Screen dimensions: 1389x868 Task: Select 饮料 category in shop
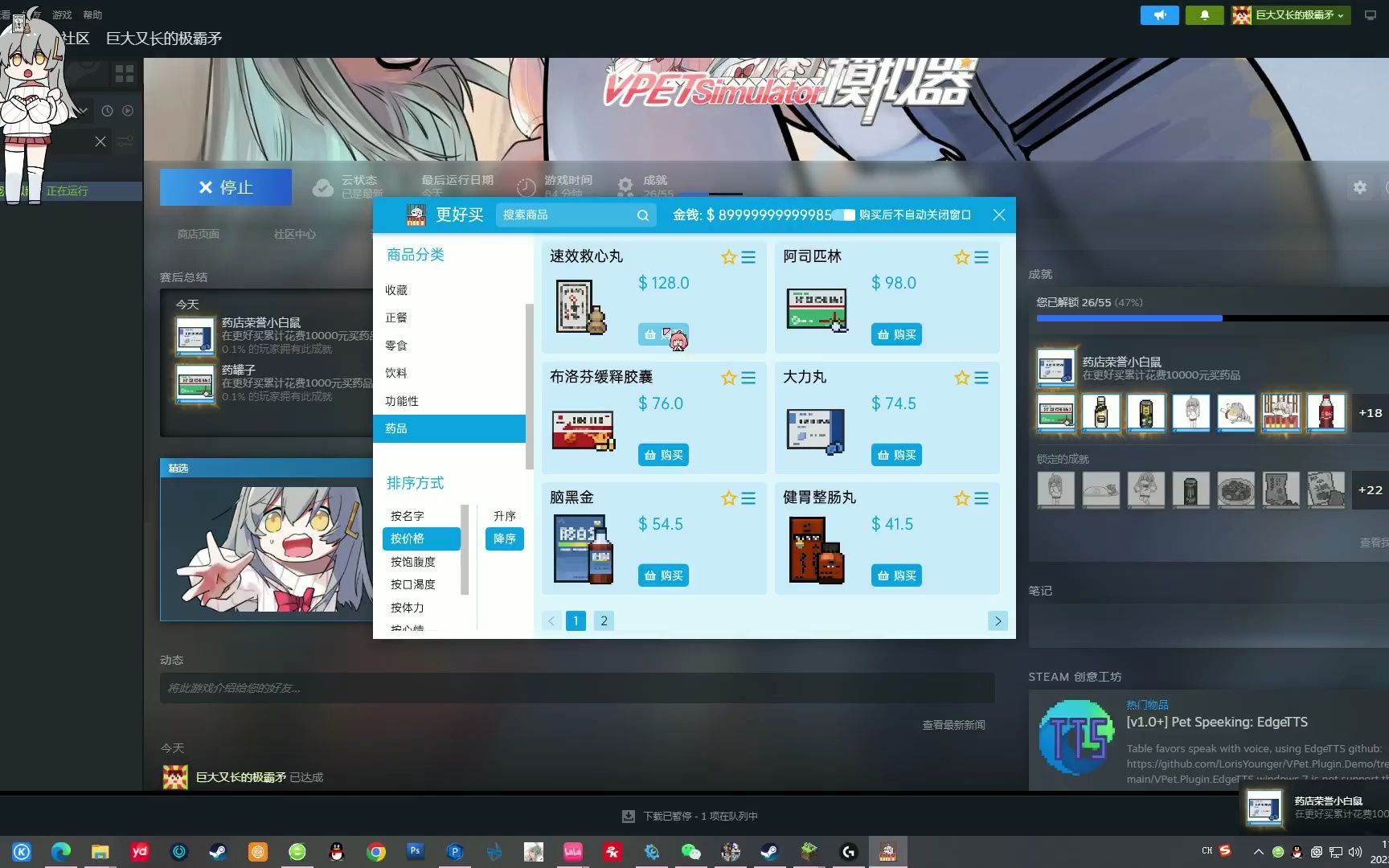pos(449,373)
